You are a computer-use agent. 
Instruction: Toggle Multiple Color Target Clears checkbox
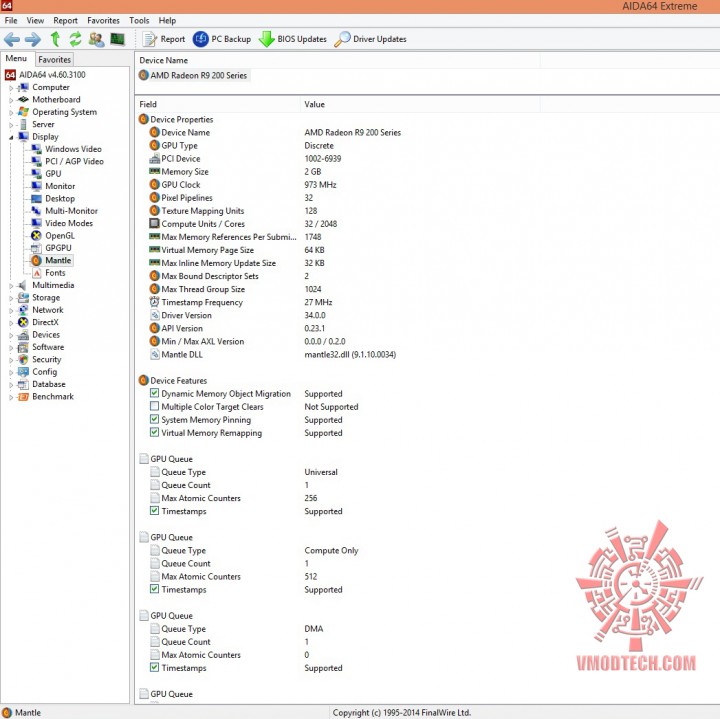click(x=154, y=406)
